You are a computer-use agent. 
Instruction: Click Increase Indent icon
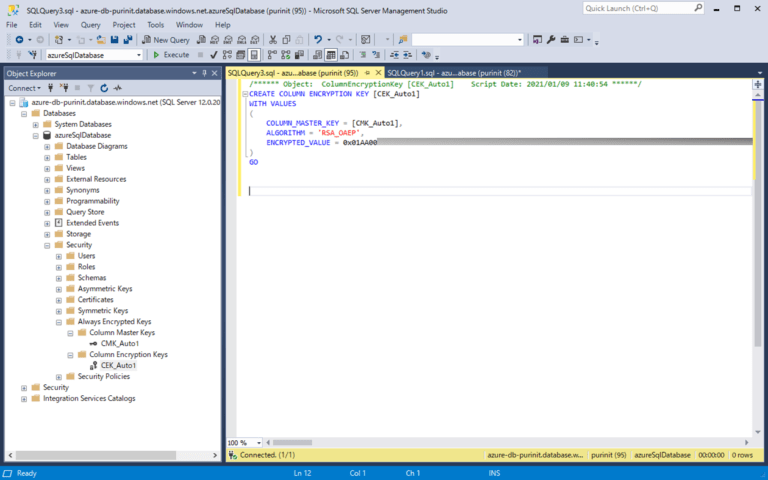[x=408, y=55]
